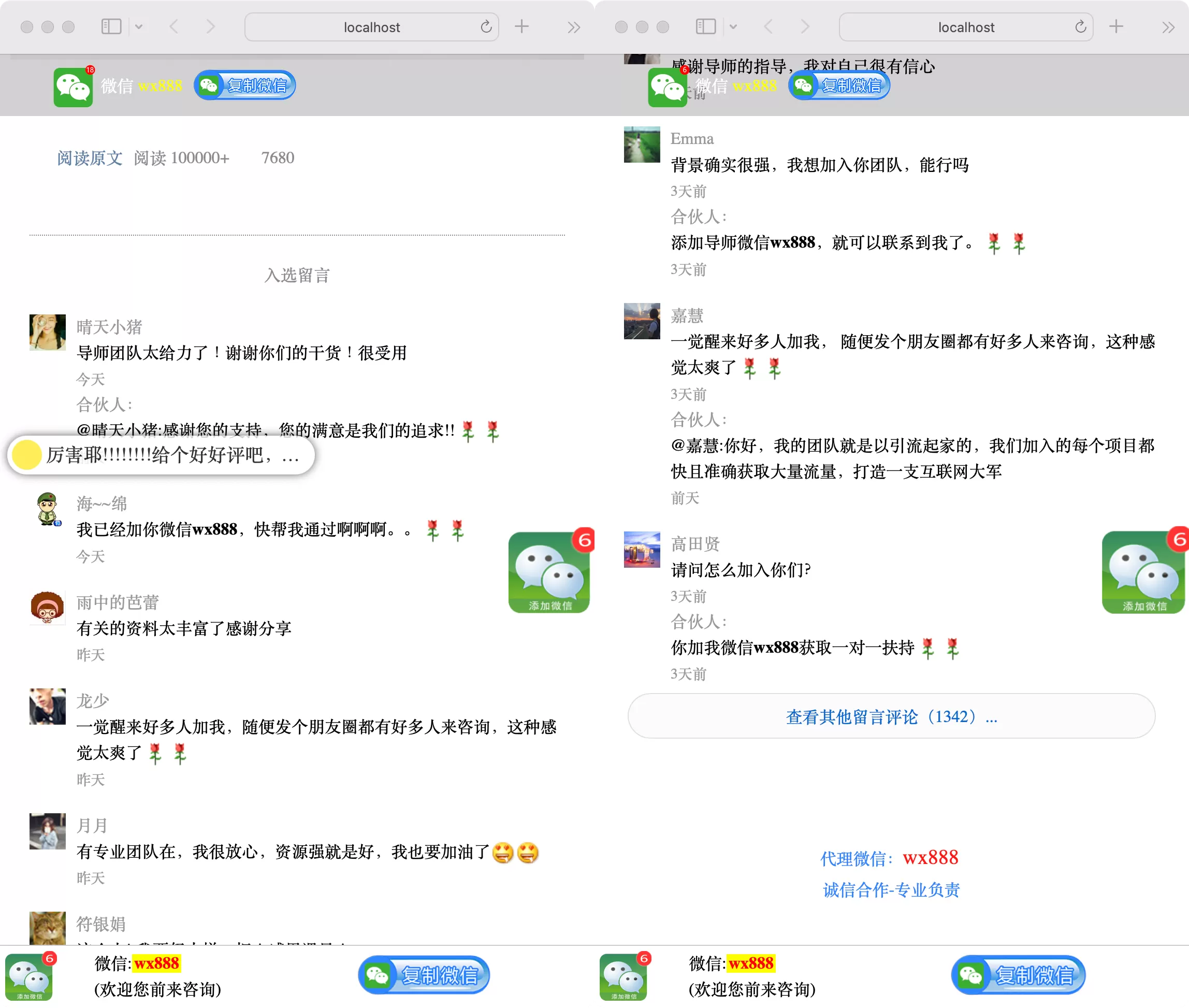Click the bottom 复制微信 button in the right window
The height and width of the screenshot is (1008, 1189).
tap(1018, 975)
